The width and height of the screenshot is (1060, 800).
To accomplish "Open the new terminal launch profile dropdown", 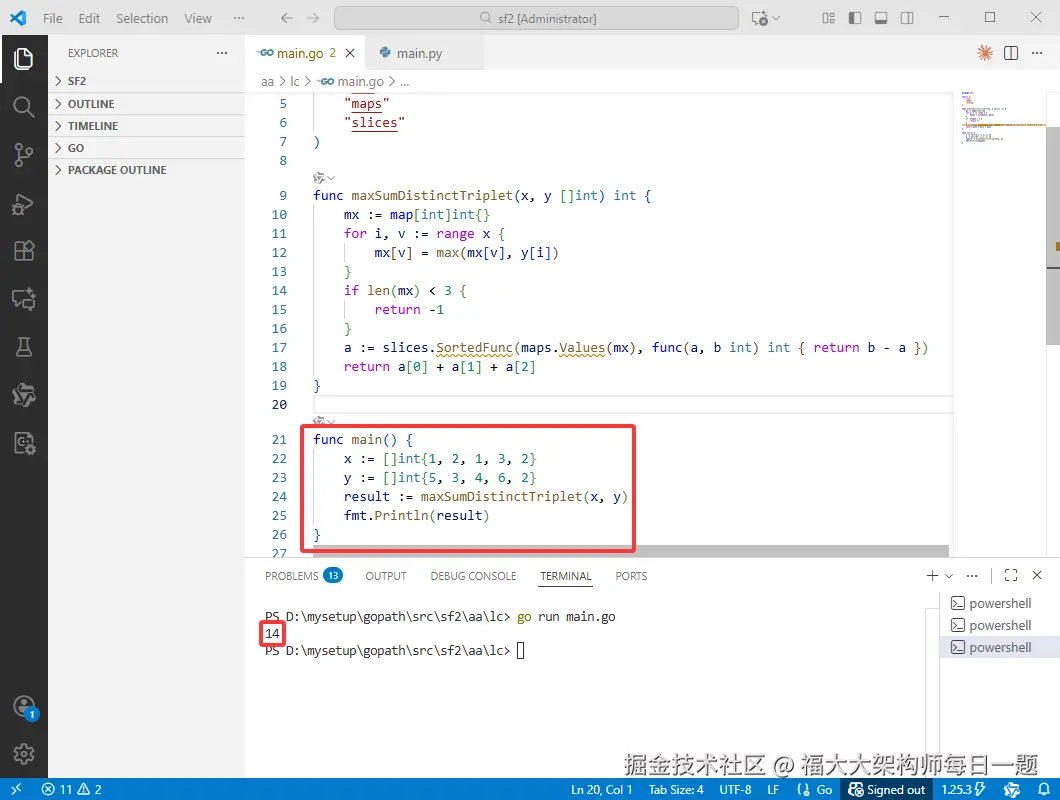I will [949, 575].
